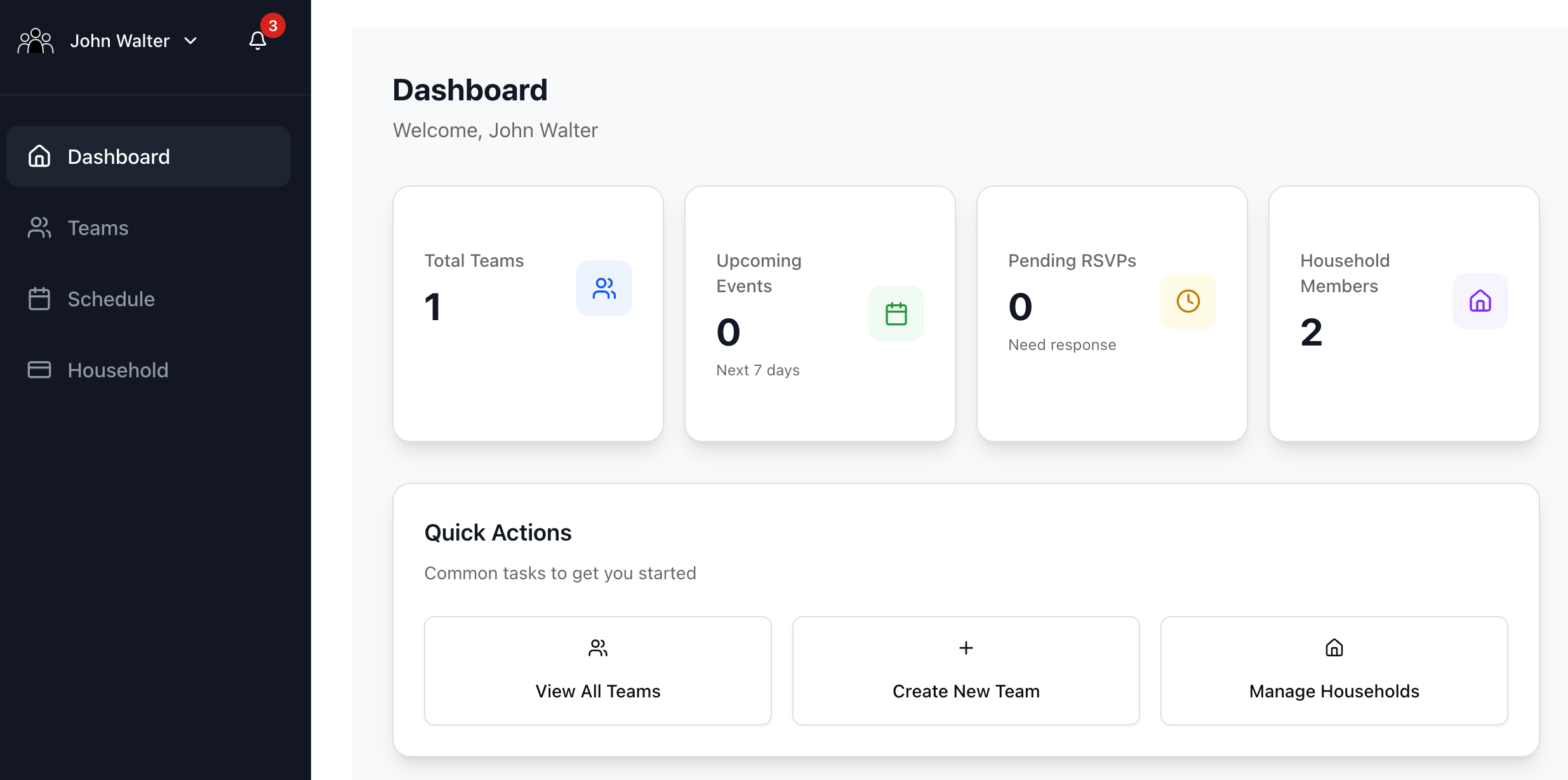
Task: Click the purple Household Members home icon
Action: pyautogui.click(x=1480, y=301)
